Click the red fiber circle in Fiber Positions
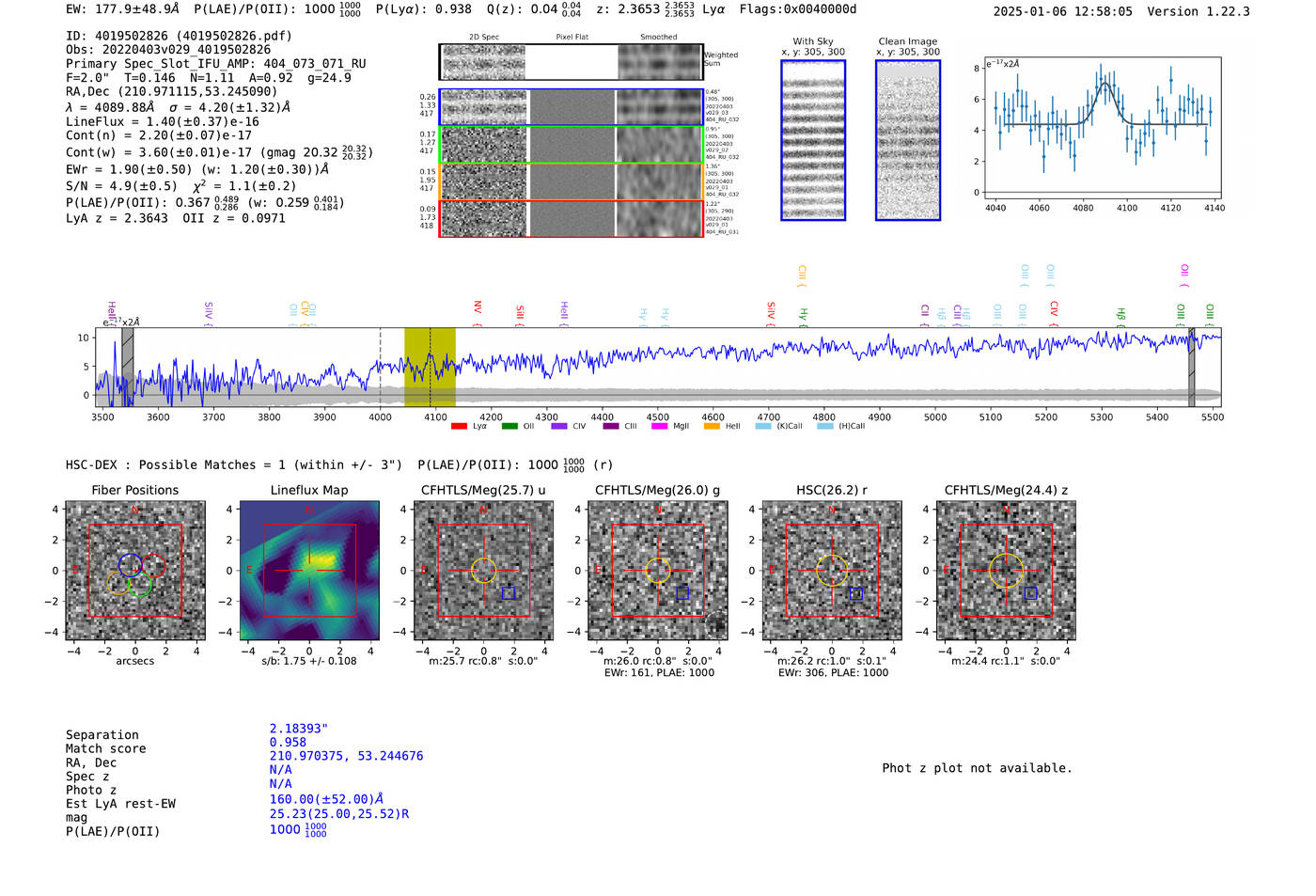This screenshot has height=896, width=1316. point(154,566)
